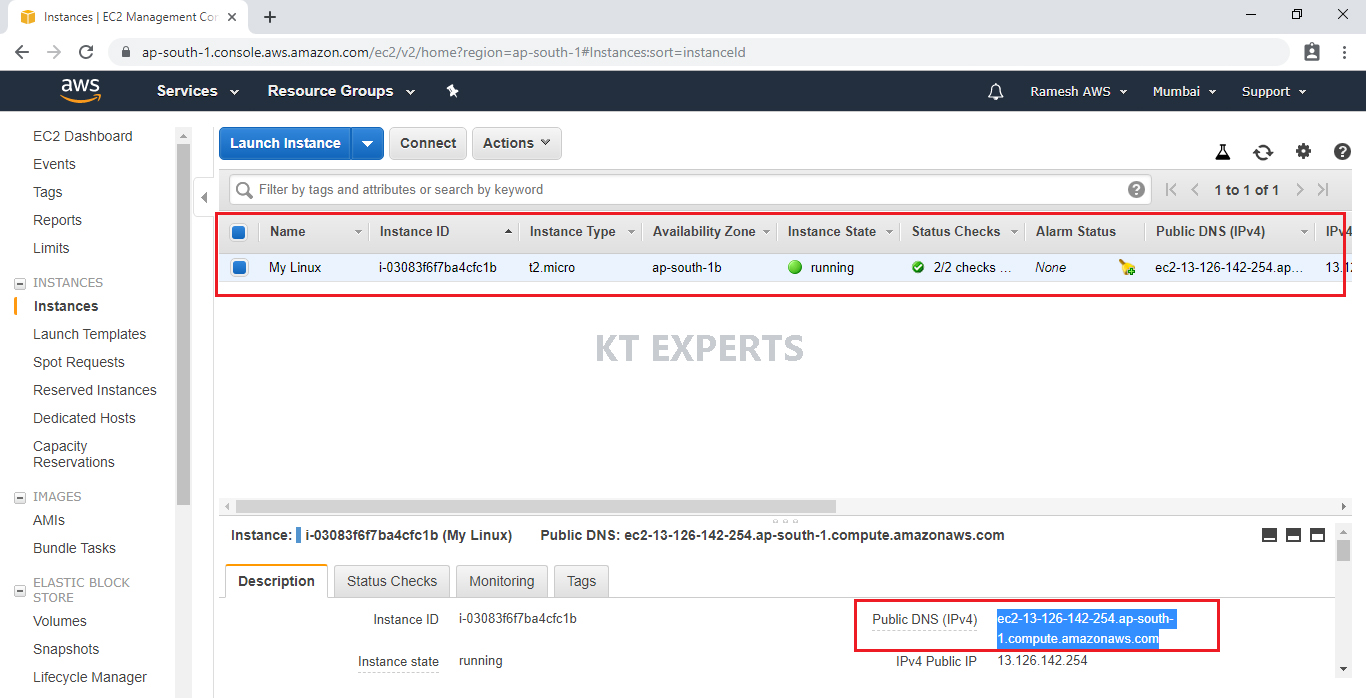Image resolution: width=1366 pixels, height=698 pixels.
Task: Click the add alarm icon for My Linux
Action: (1127, 268)
